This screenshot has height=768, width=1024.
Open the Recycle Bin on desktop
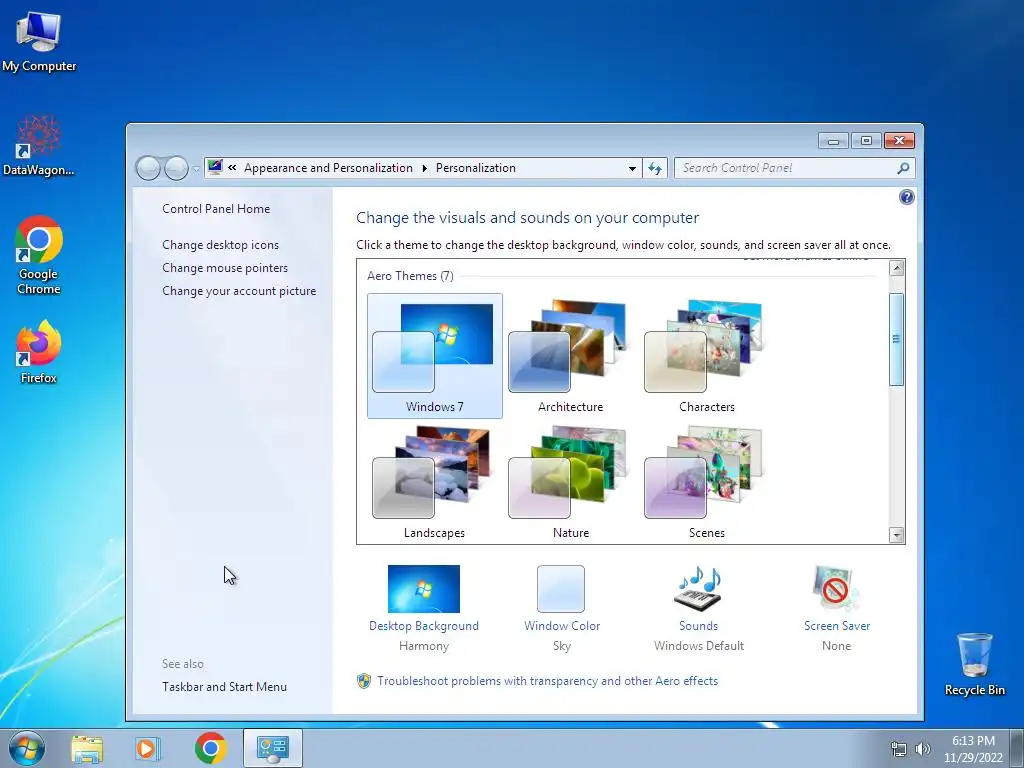click(974, 664)
